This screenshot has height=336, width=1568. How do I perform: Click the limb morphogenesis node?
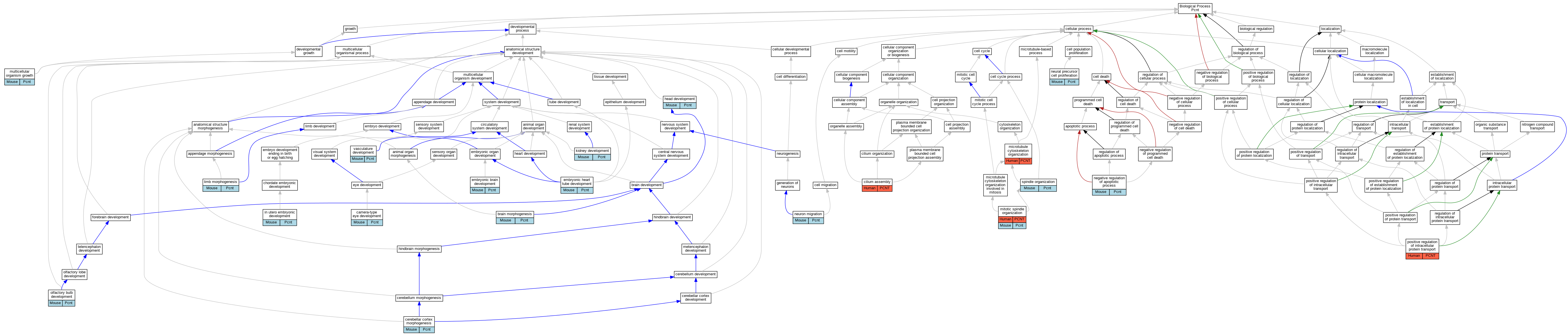pyautogui.click(x=220, y=185)
